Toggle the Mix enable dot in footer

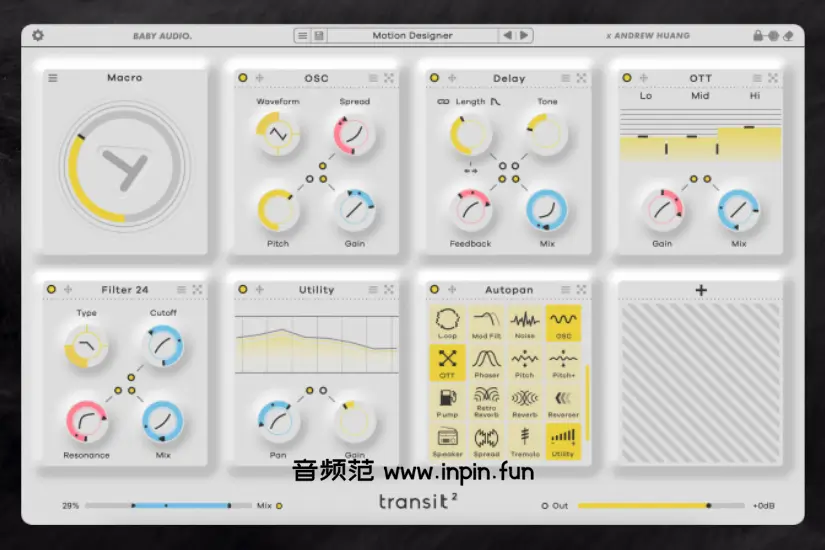(279, 506)
